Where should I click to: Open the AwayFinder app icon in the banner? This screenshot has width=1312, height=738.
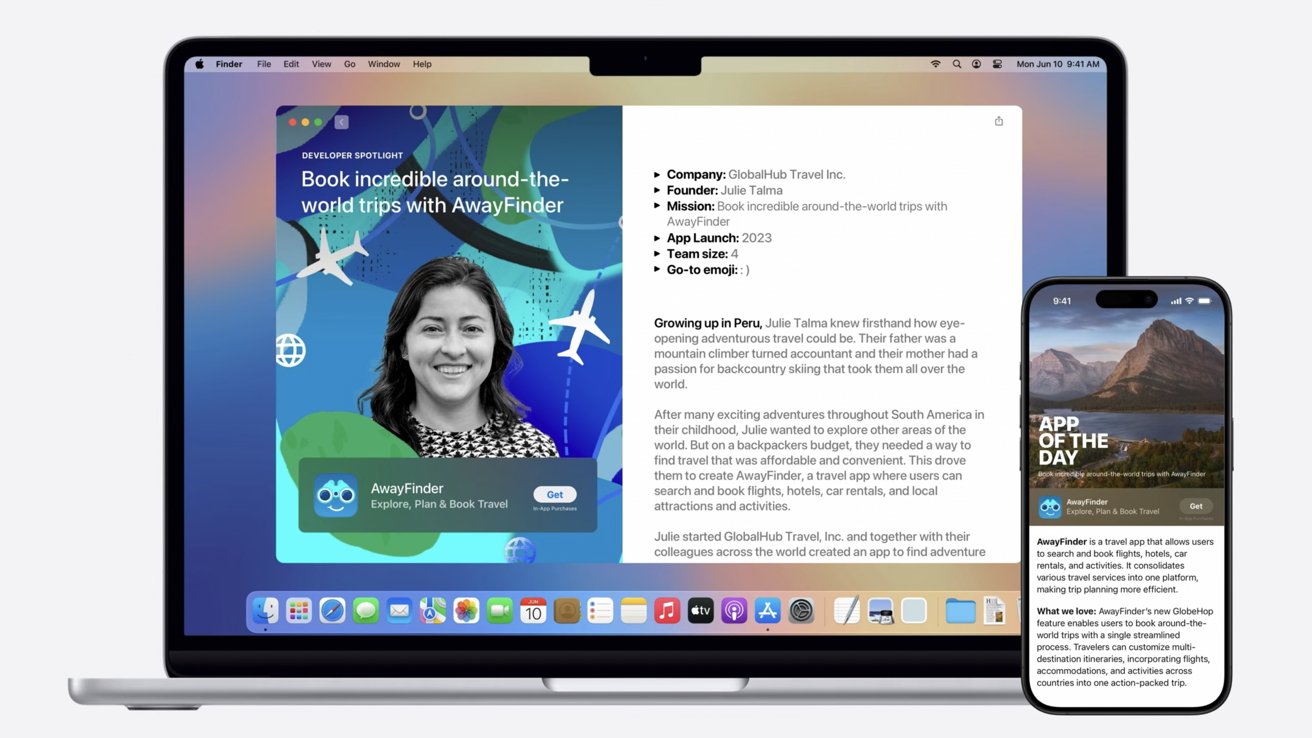pos(336,496)
